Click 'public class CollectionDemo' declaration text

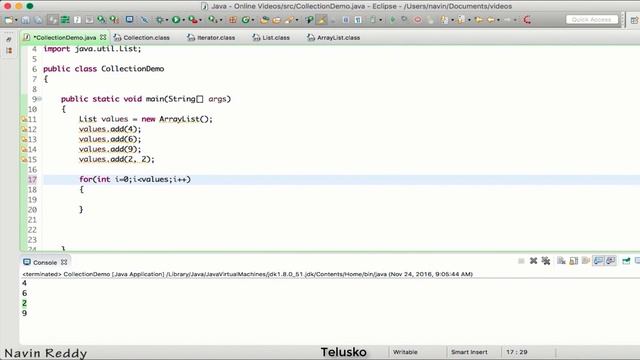click(103, 69)
